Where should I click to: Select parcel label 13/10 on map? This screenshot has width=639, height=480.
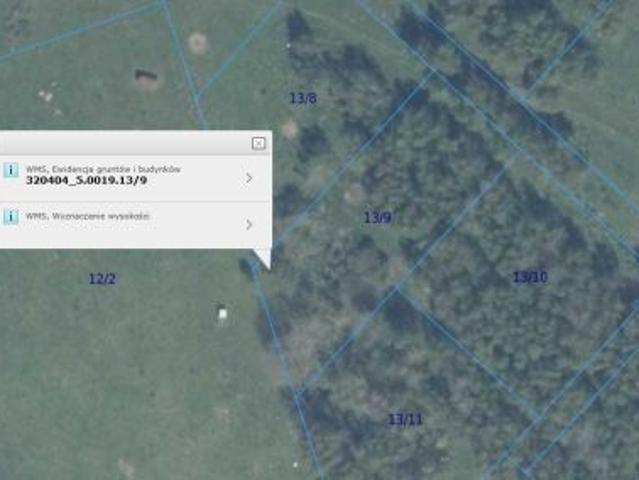click(530, 276)
